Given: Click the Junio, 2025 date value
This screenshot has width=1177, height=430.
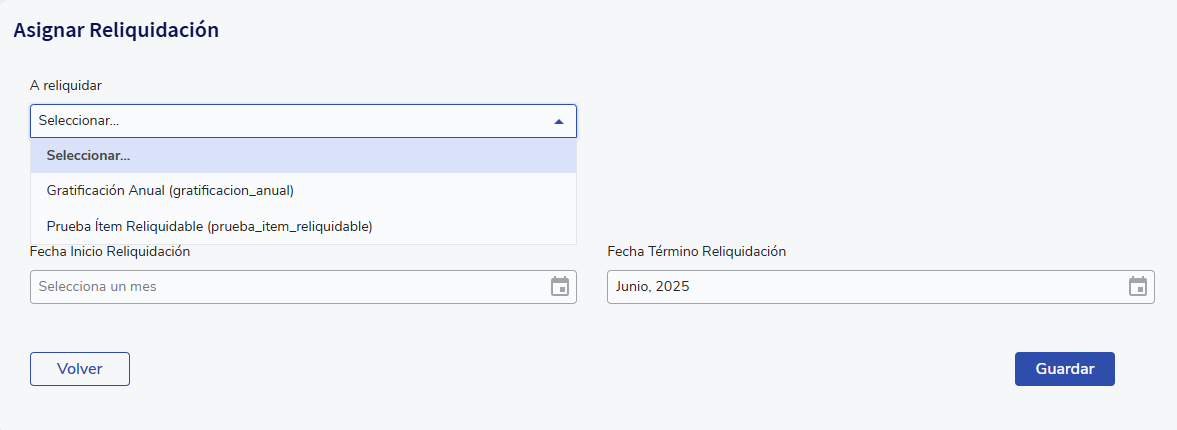Looking at the screenshot, I should point(652,287).
